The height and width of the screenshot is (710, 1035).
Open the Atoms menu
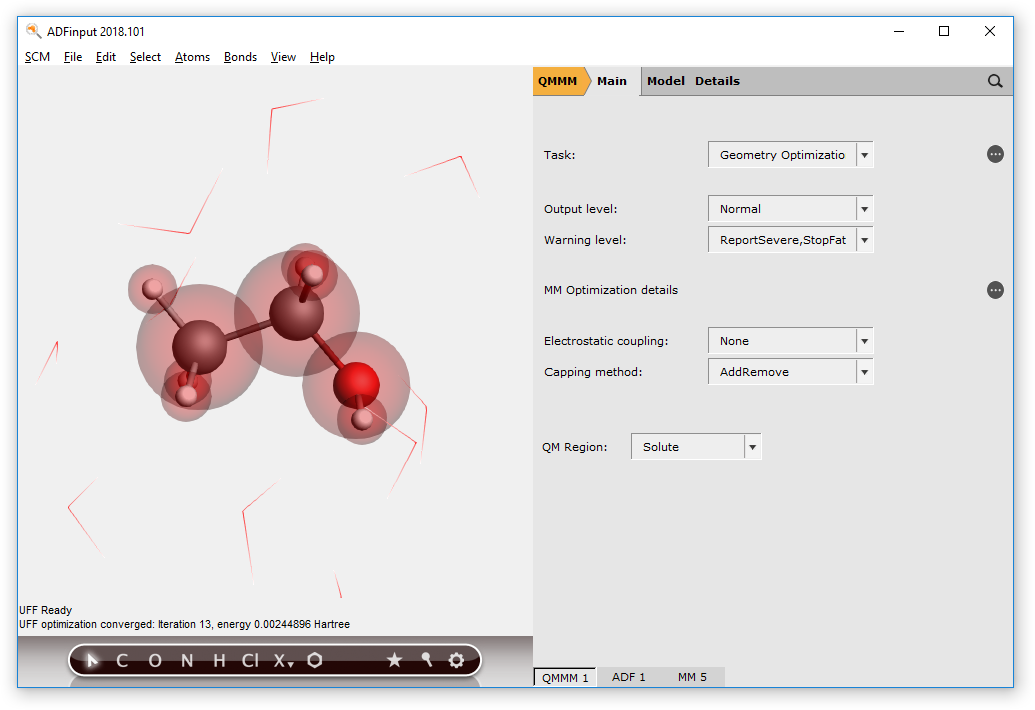pyautogui.click(x=192, y=57)
